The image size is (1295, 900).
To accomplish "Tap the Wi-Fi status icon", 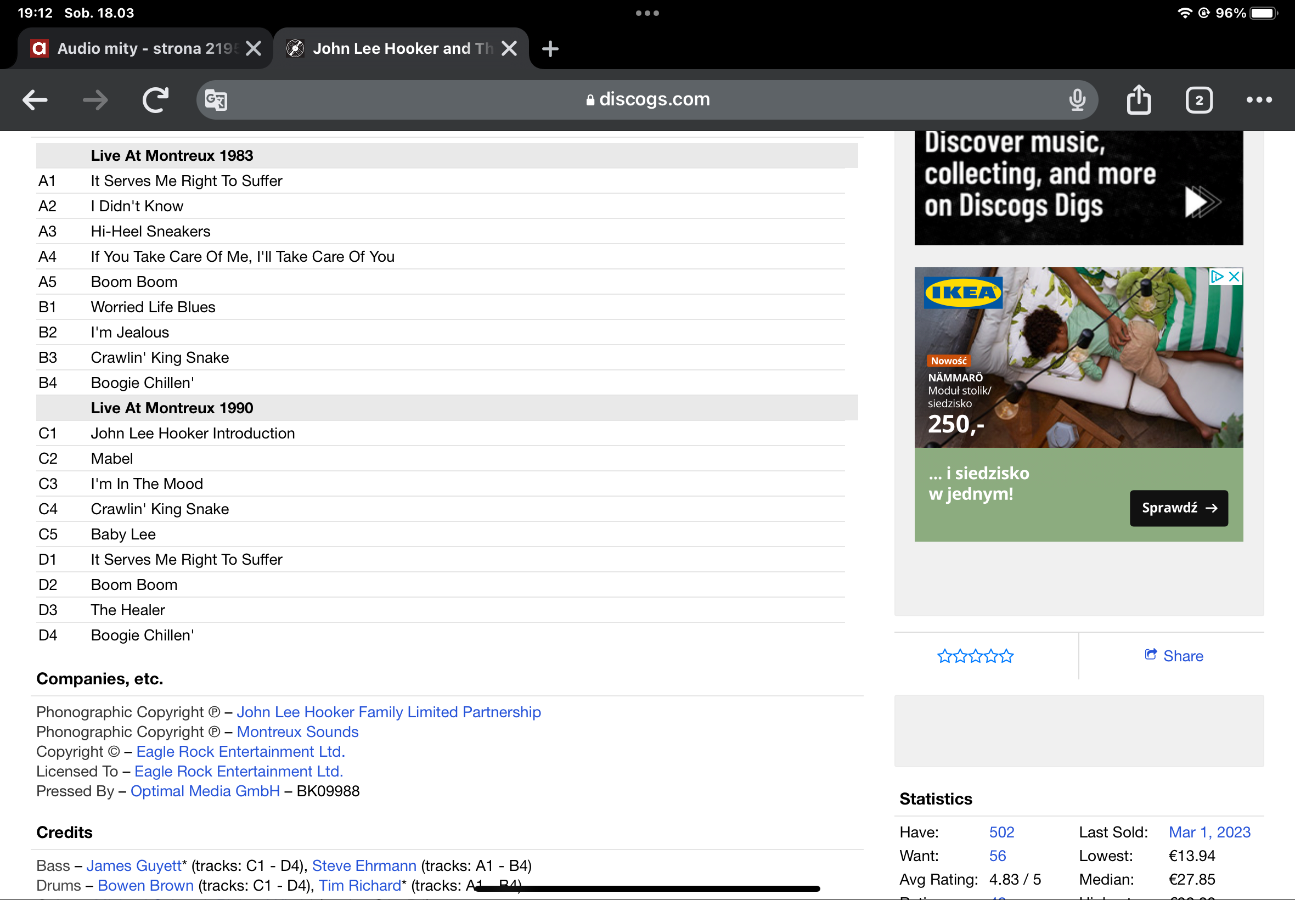I will [x=1185, y=13].
